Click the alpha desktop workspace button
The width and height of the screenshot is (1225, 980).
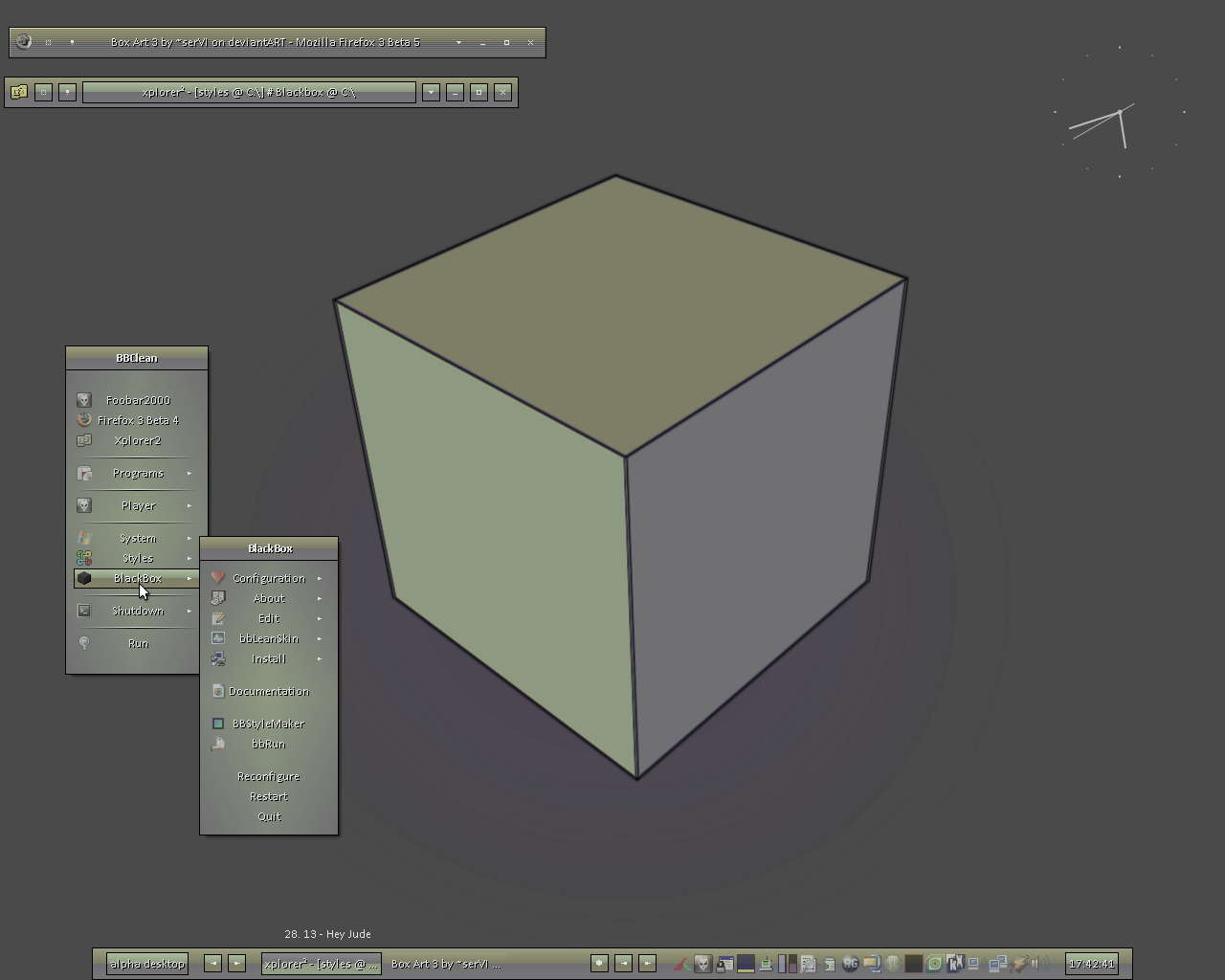click(x=146, y=964)
